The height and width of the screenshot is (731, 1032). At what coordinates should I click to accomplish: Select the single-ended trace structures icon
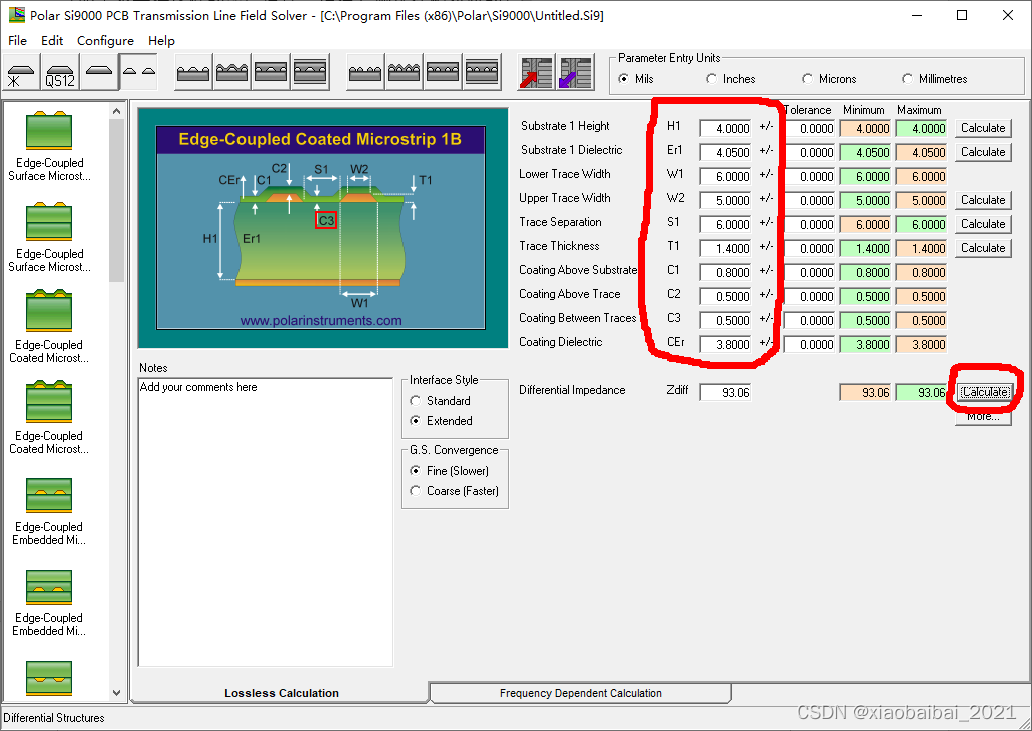coord(99,72)
